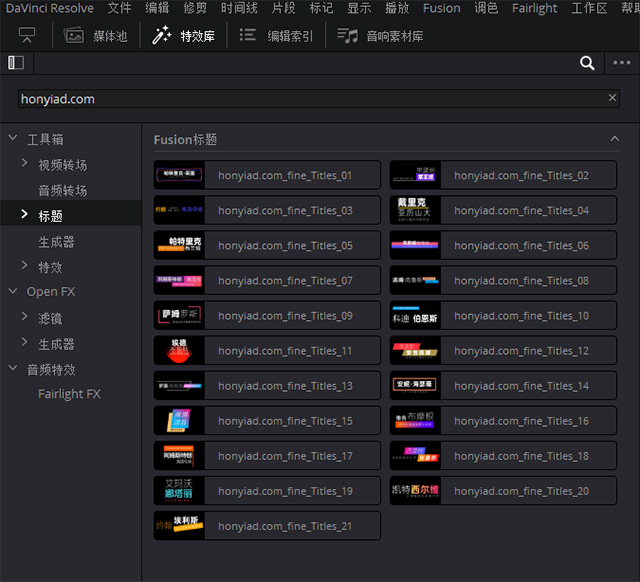Screen dimensions: 640x582
Task: Select honyiad.com_fine_Titles_10 thumbnail
Action: (415, 315)
